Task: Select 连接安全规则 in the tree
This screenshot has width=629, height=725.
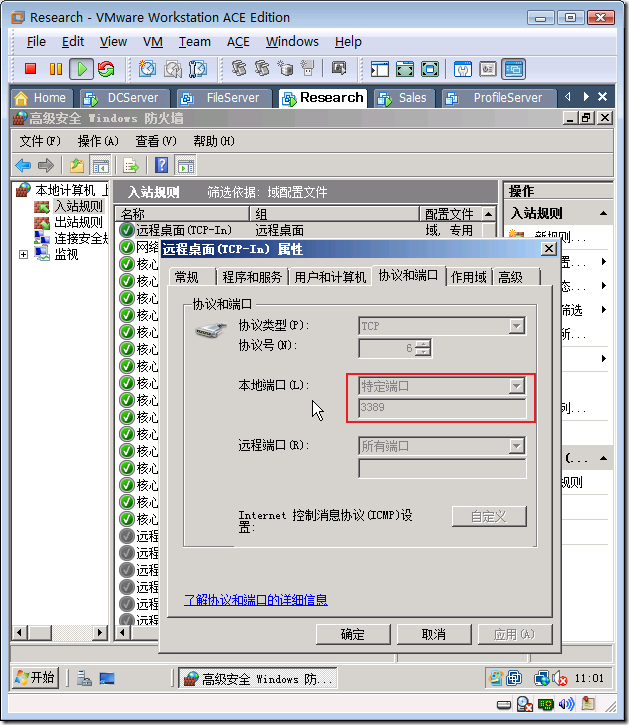Action: [81, 239]
